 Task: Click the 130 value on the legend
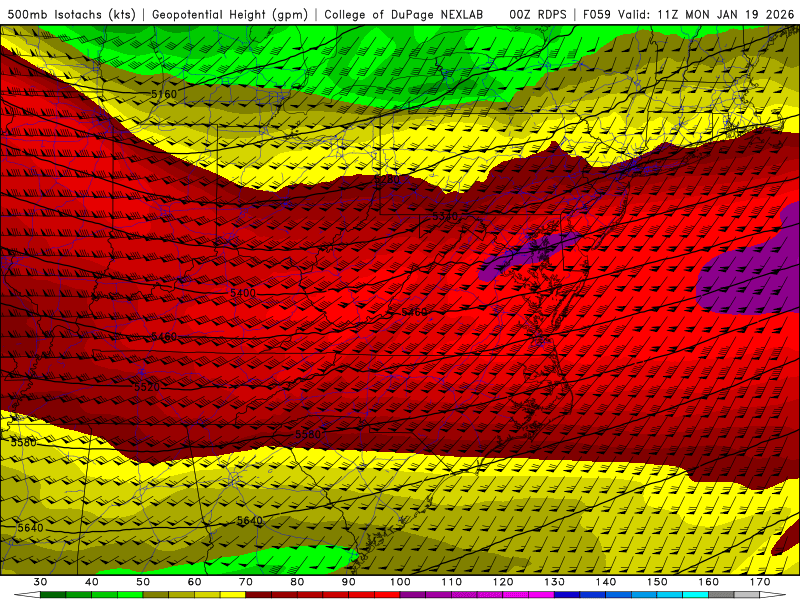pyautogui.click(x=554, y=582)
